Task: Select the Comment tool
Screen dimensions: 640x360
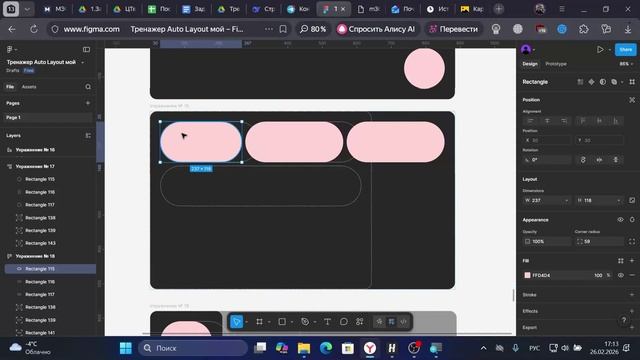Action: coord(344,322)
